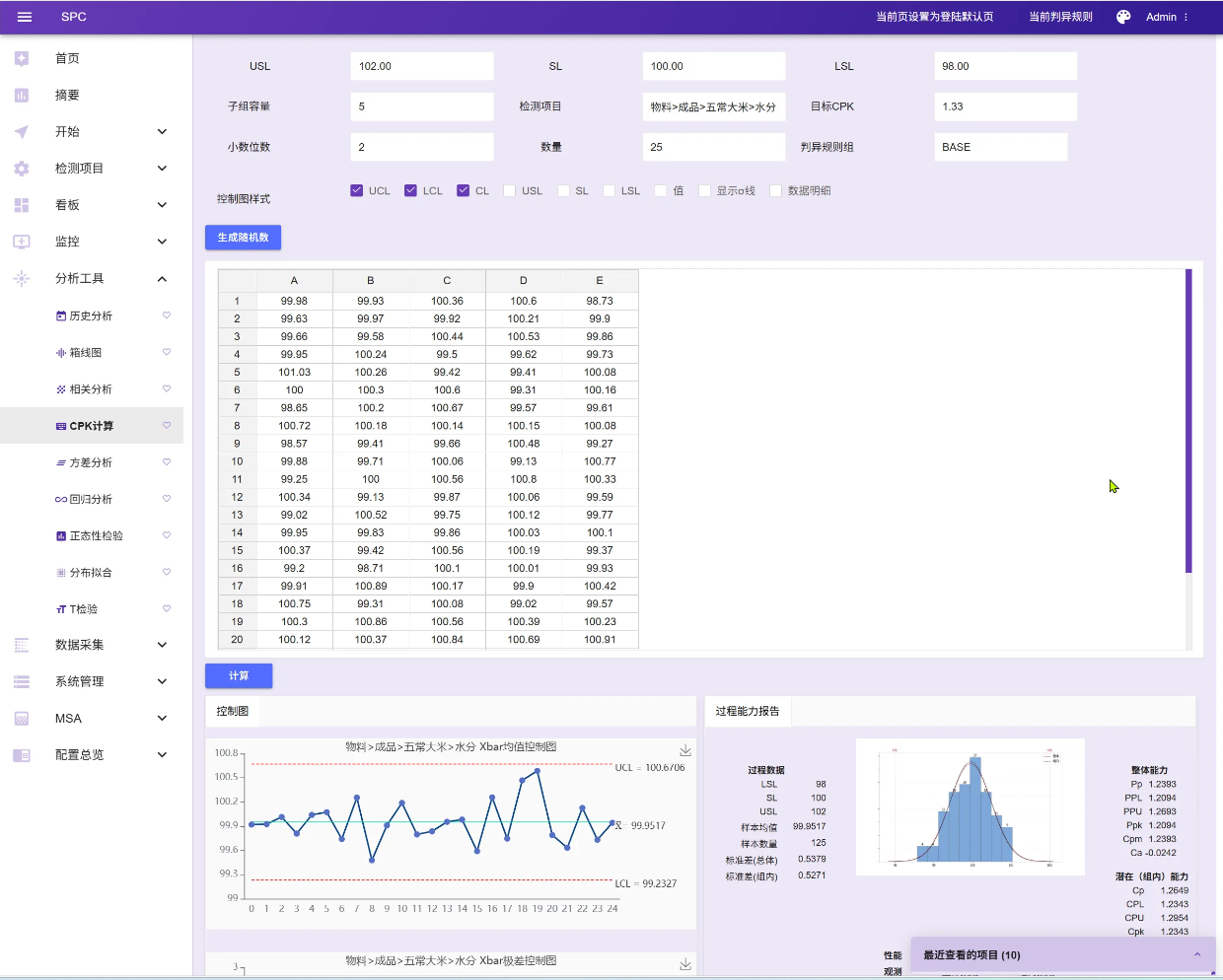The height and width of the screenshot is (980, 1223).
Task: Expand 最近查看的项目 panel
Action: 1196,954
